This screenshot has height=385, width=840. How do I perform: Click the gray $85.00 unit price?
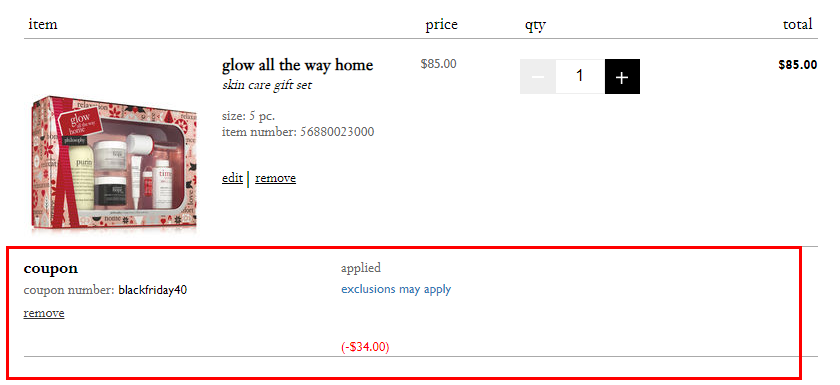(439, 64)
